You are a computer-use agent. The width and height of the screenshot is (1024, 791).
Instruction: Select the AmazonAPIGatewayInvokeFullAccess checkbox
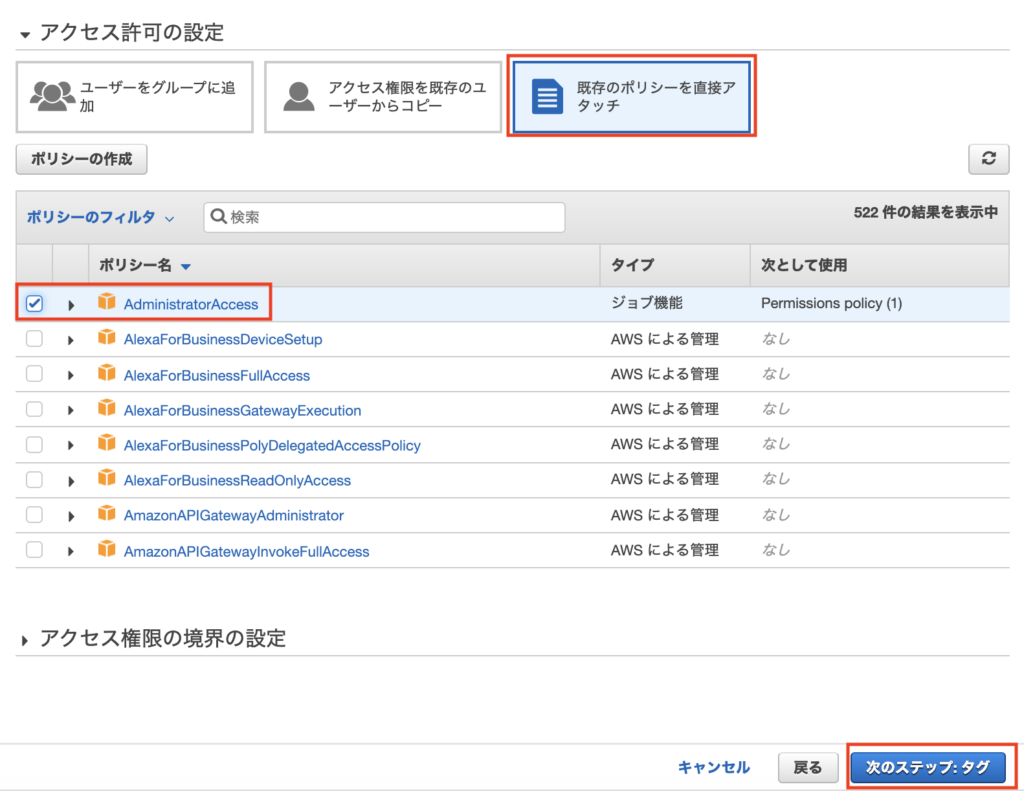click(x=34, y=550)
